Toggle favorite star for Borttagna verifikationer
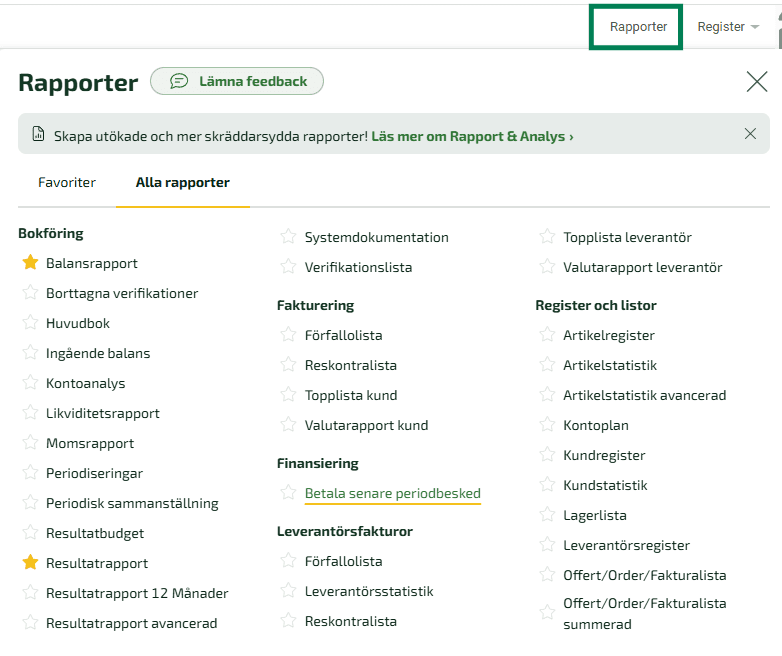The image size is (782, 656). [x=30, y=292]
